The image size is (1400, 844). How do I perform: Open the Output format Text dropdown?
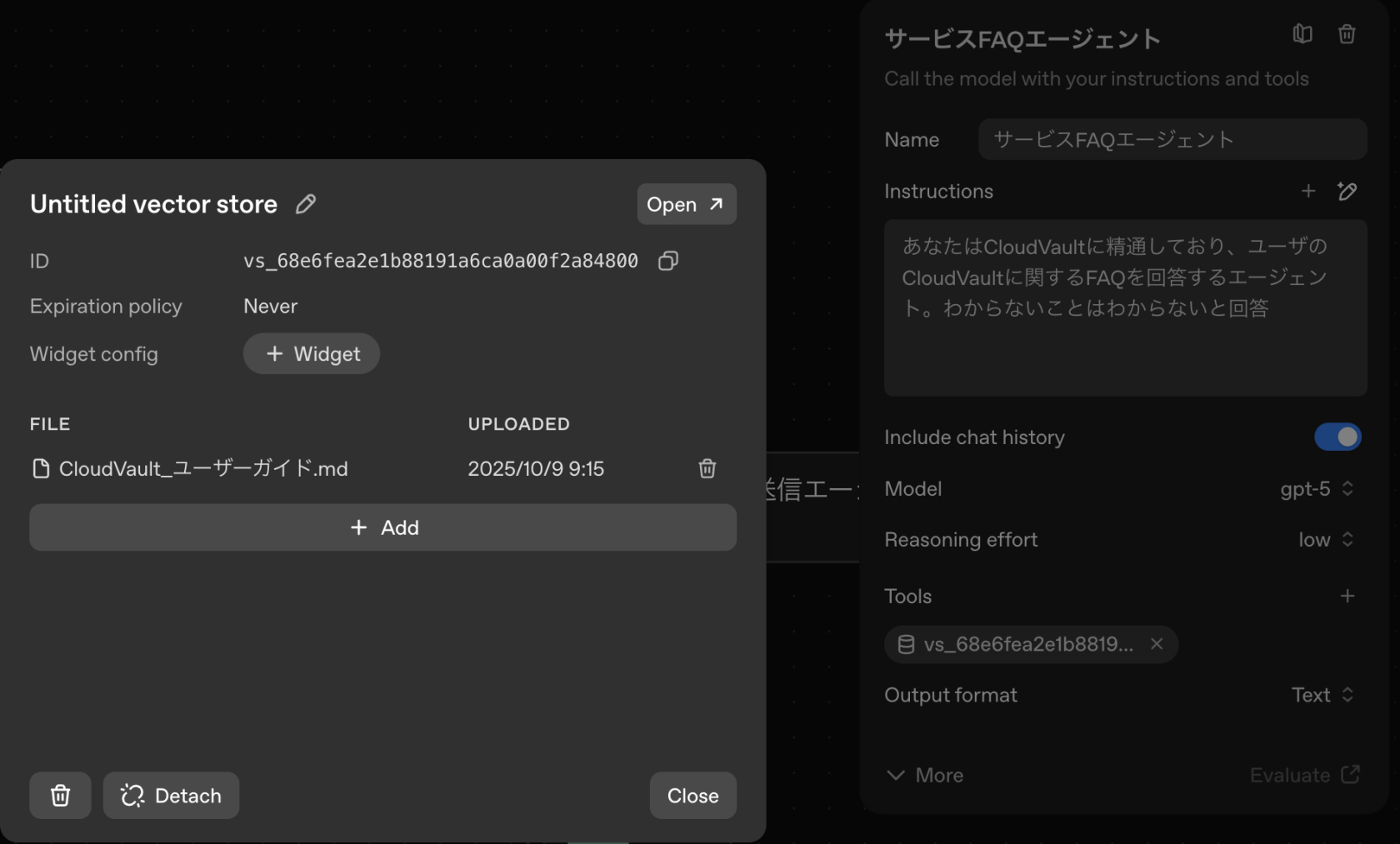coord(1322,695)
